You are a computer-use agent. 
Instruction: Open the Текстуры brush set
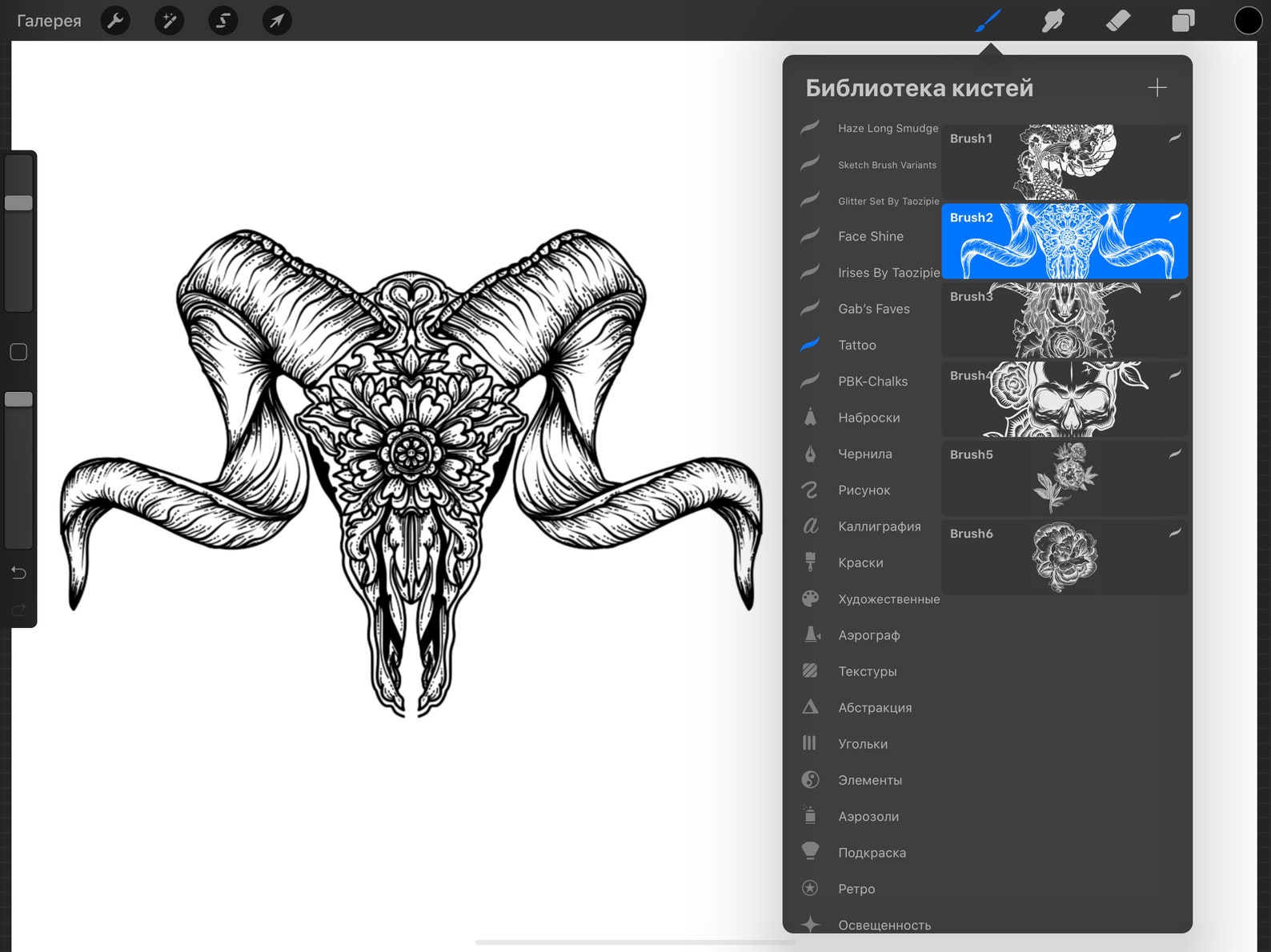(869, 672)
